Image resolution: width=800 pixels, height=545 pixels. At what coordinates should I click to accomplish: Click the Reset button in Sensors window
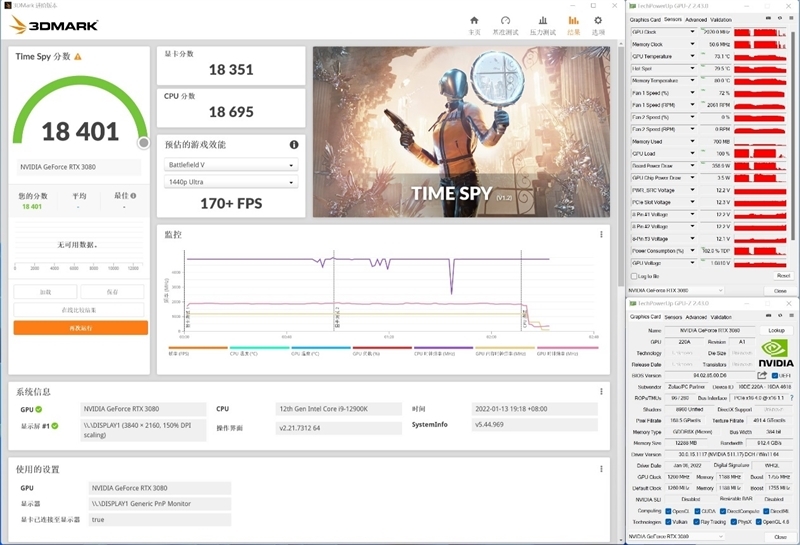point(783,276)
